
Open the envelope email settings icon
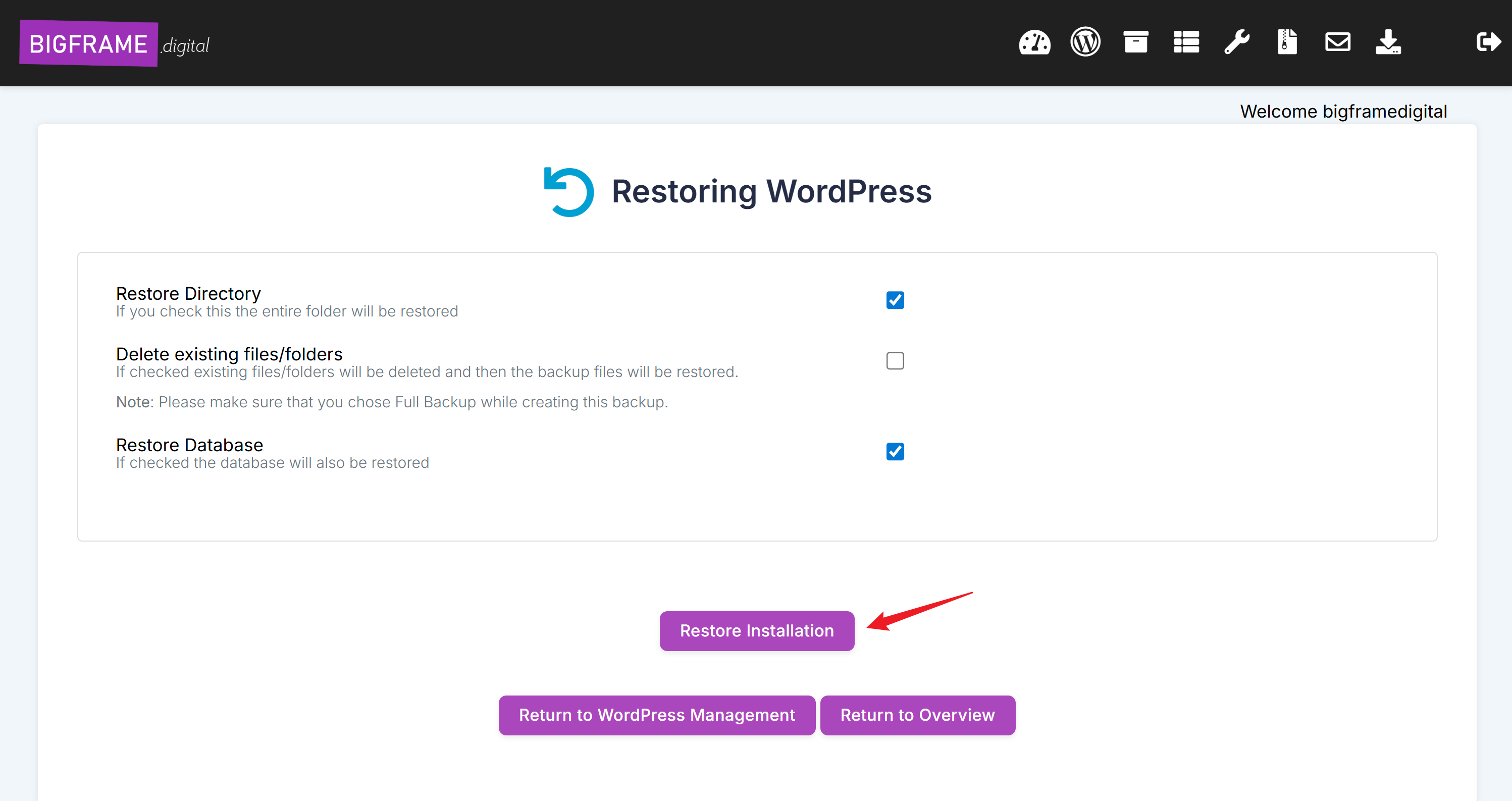point(1338,42)
